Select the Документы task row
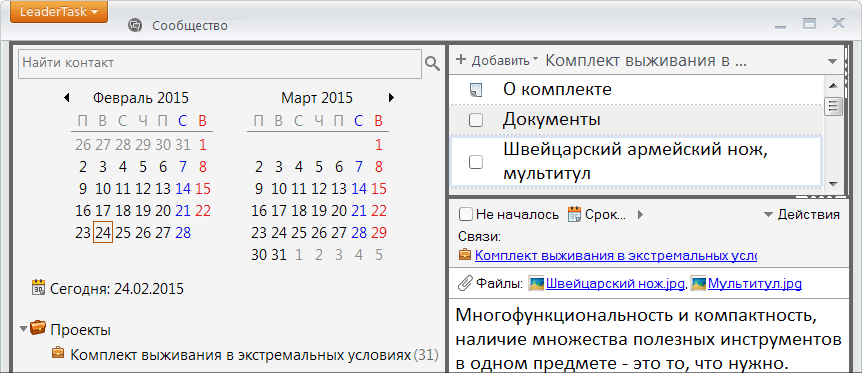The image size is (862, 373). pyautogui.click(x=637, y=120)
